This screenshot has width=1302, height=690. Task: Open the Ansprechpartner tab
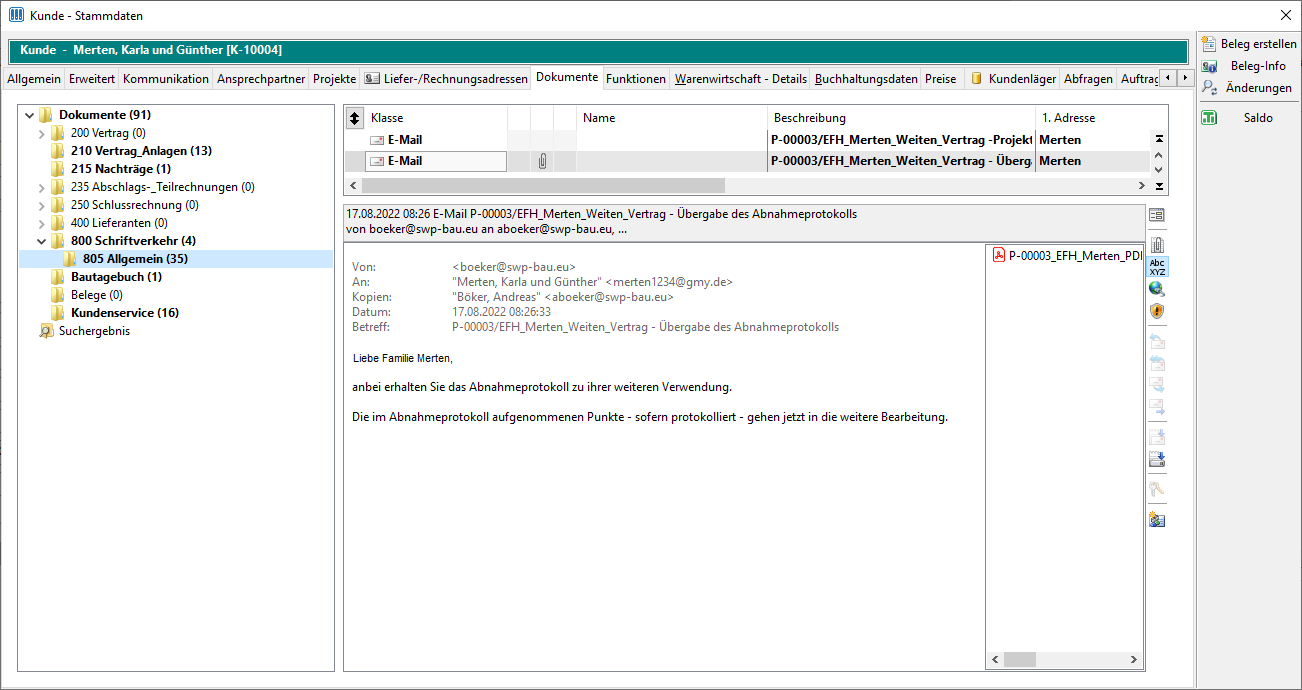tap(261, 79)
